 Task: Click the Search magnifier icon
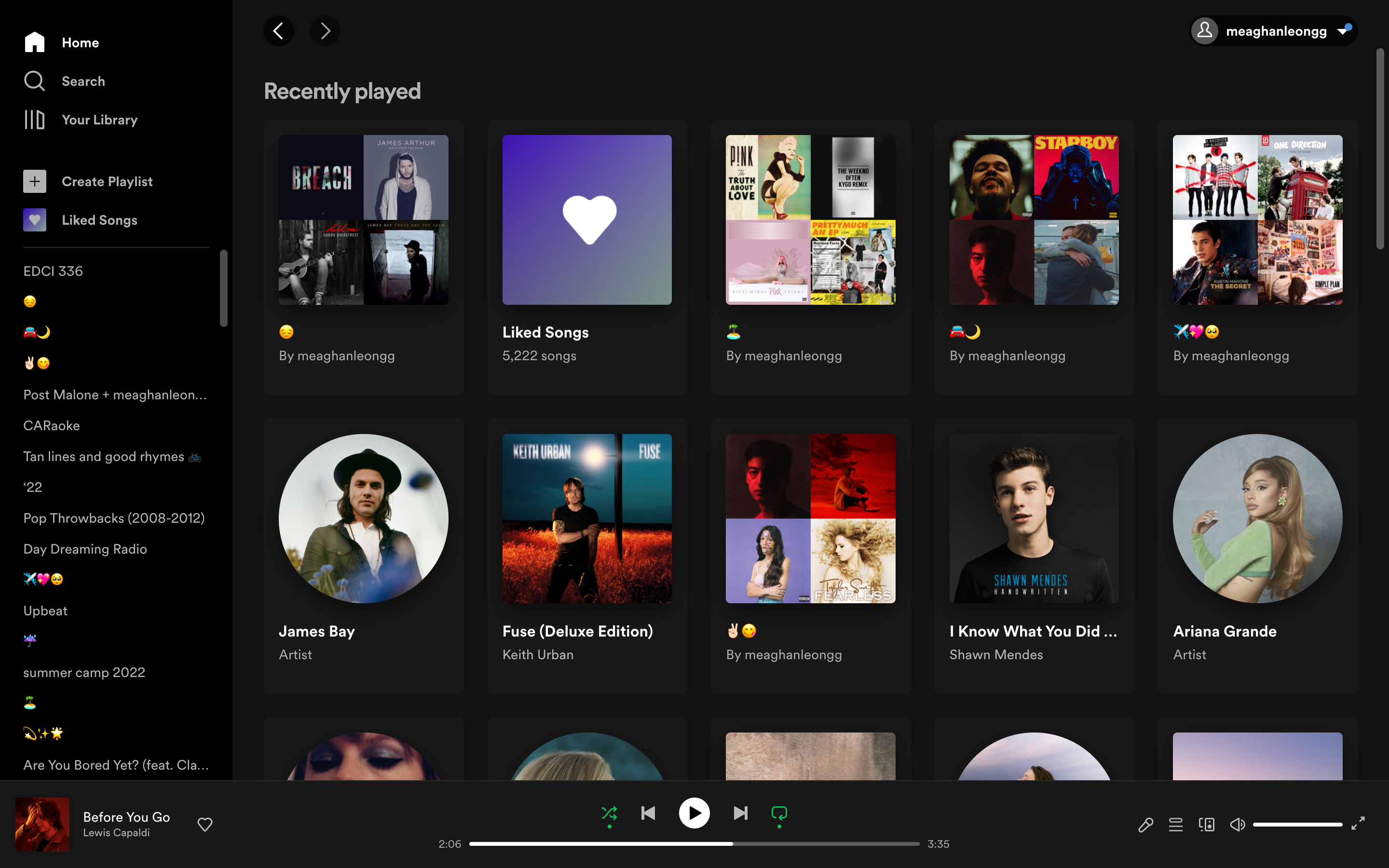pyautogui.click(x=34, y=81)
